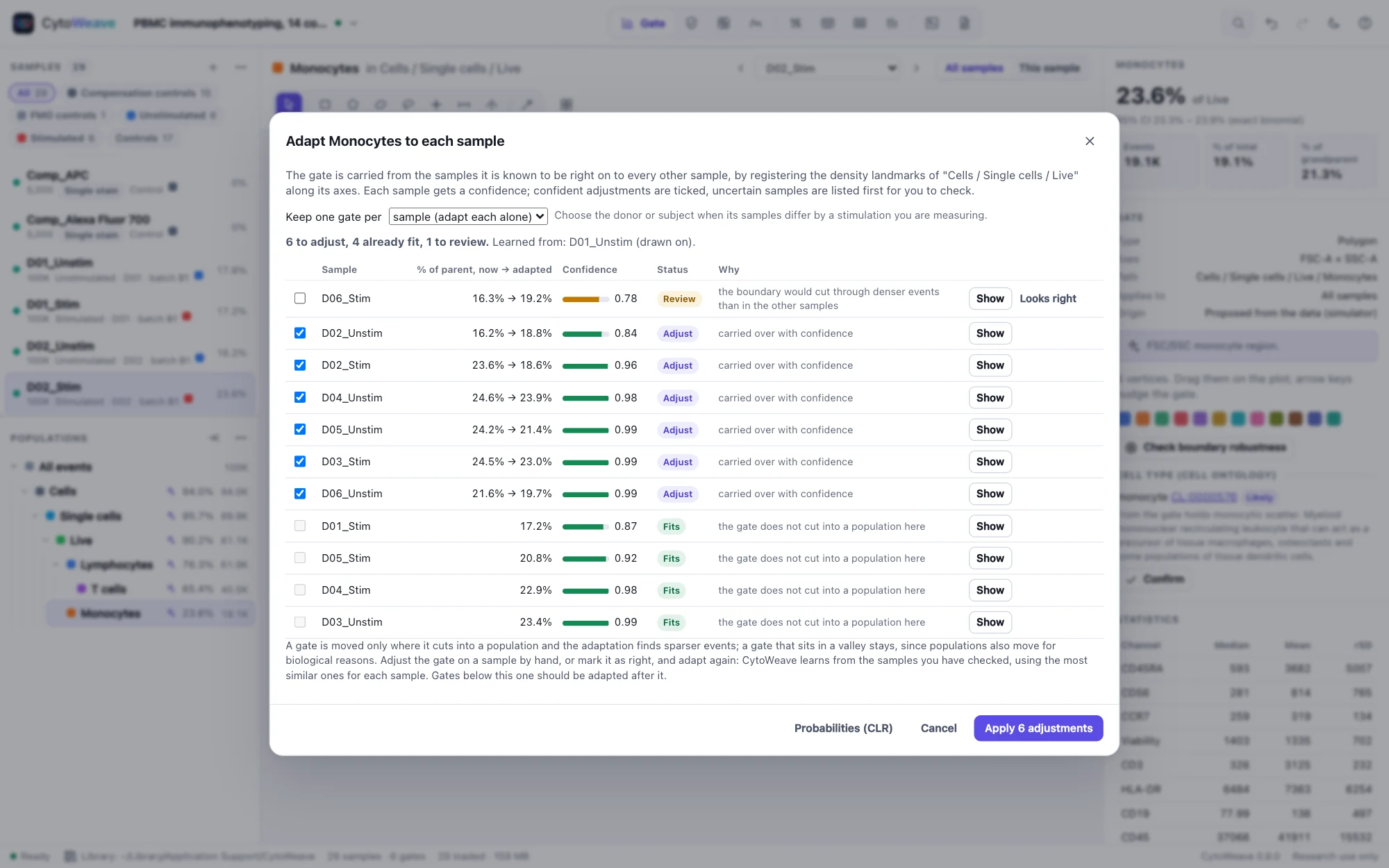
Task: Collapse the All events tree node
Action: (15, 467)
